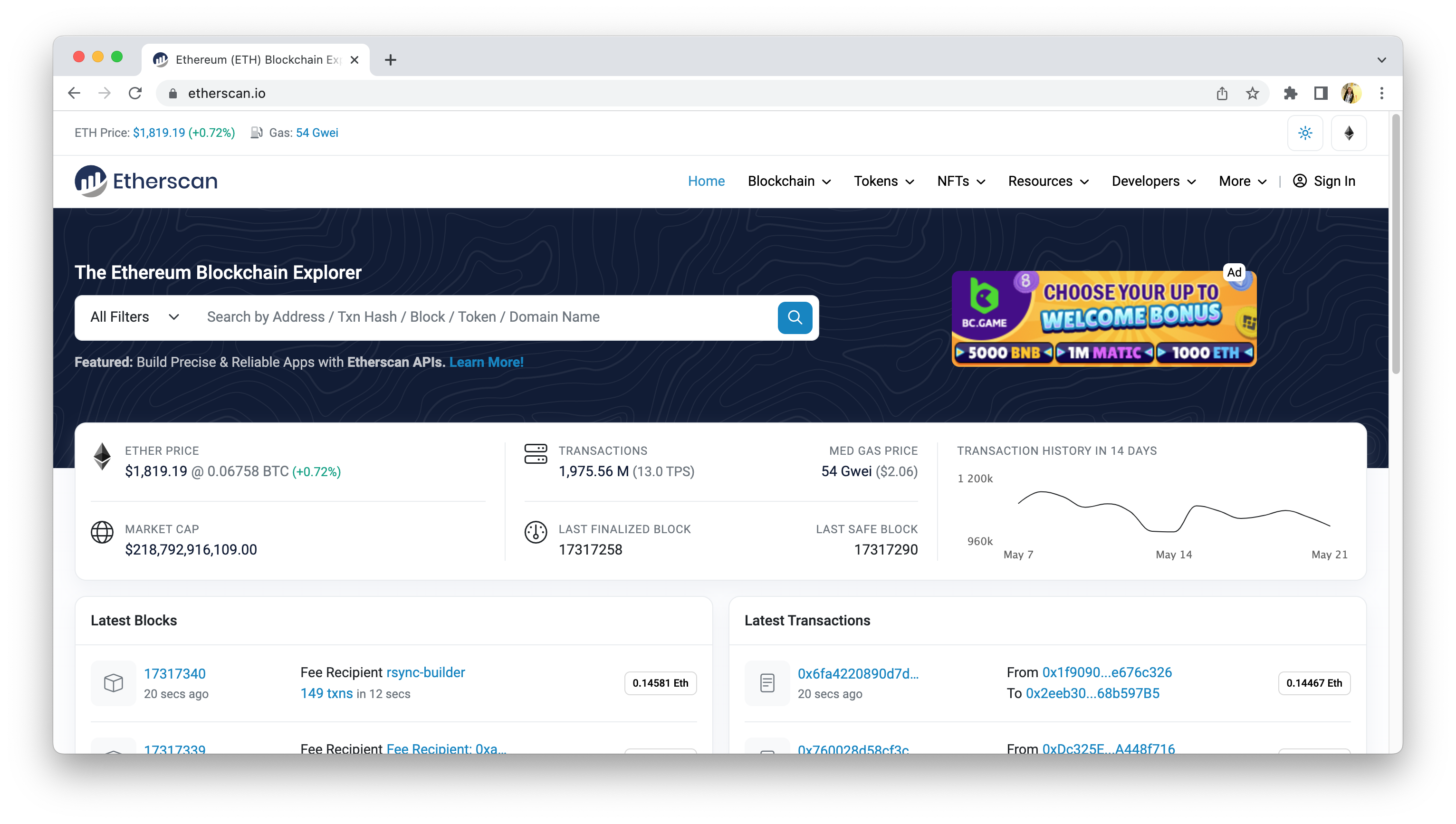Click the 0.14467 Eth transaction amount badge
This screenshot has height=824, width=1456.
[1313, 683]
